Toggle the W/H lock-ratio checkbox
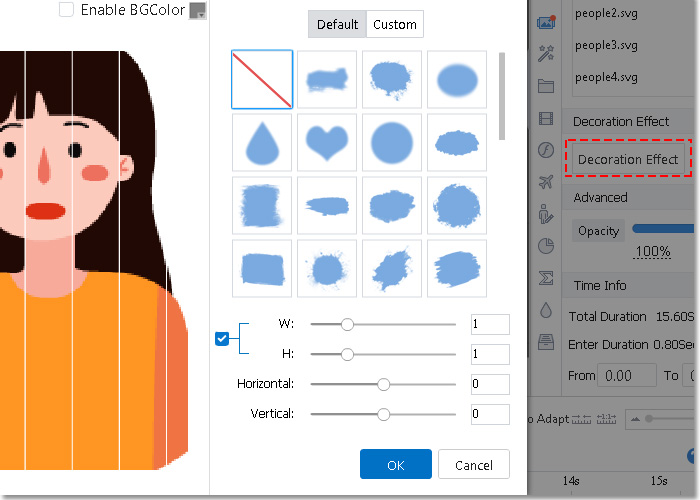Viewport: 700px width, 500px height. pos(222,339)
